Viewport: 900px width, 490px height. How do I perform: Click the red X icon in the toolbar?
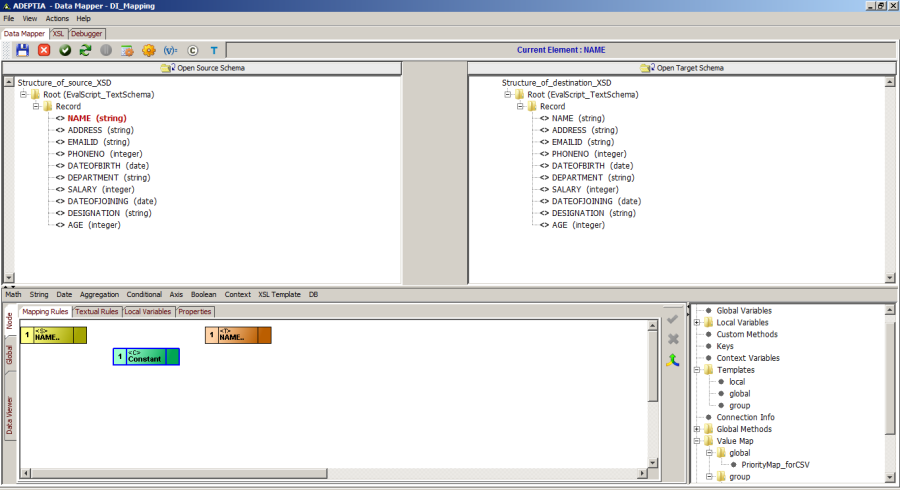click(44, 50)
